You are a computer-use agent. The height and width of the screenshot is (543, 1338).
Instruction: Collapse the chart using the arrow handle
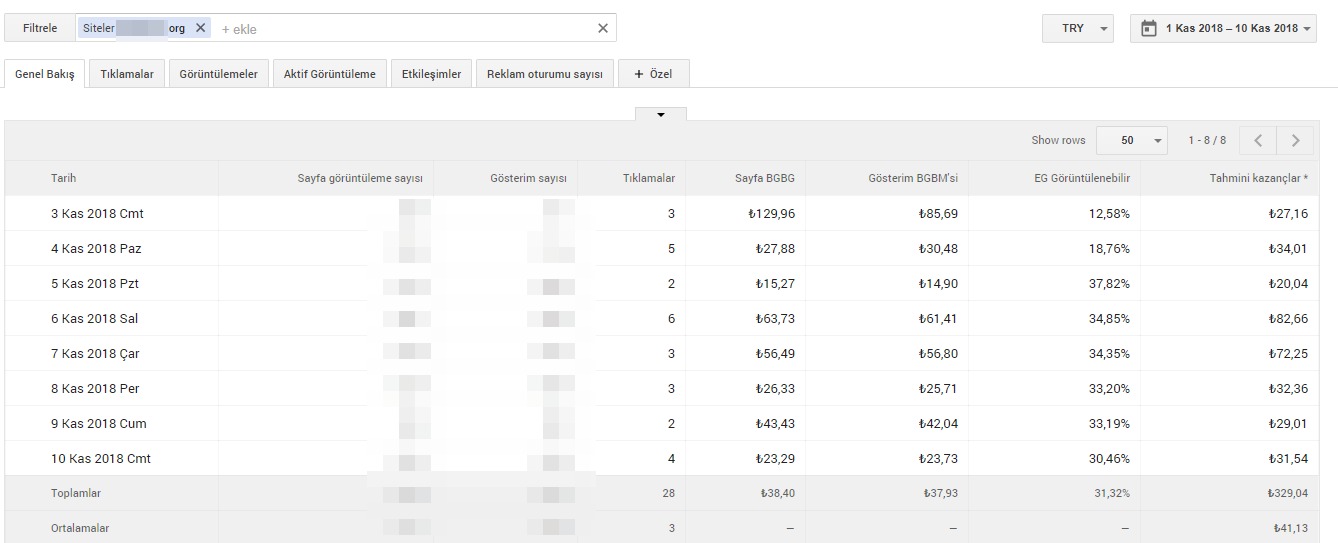[x=660, y=114]
